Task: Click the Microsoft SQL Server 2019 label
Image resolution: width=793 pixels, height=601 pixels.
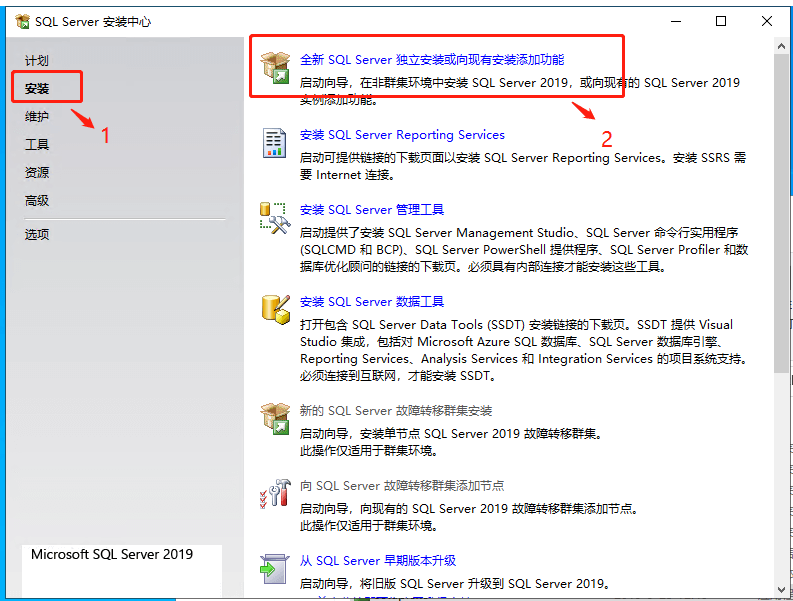Action: tap(112, 554)
